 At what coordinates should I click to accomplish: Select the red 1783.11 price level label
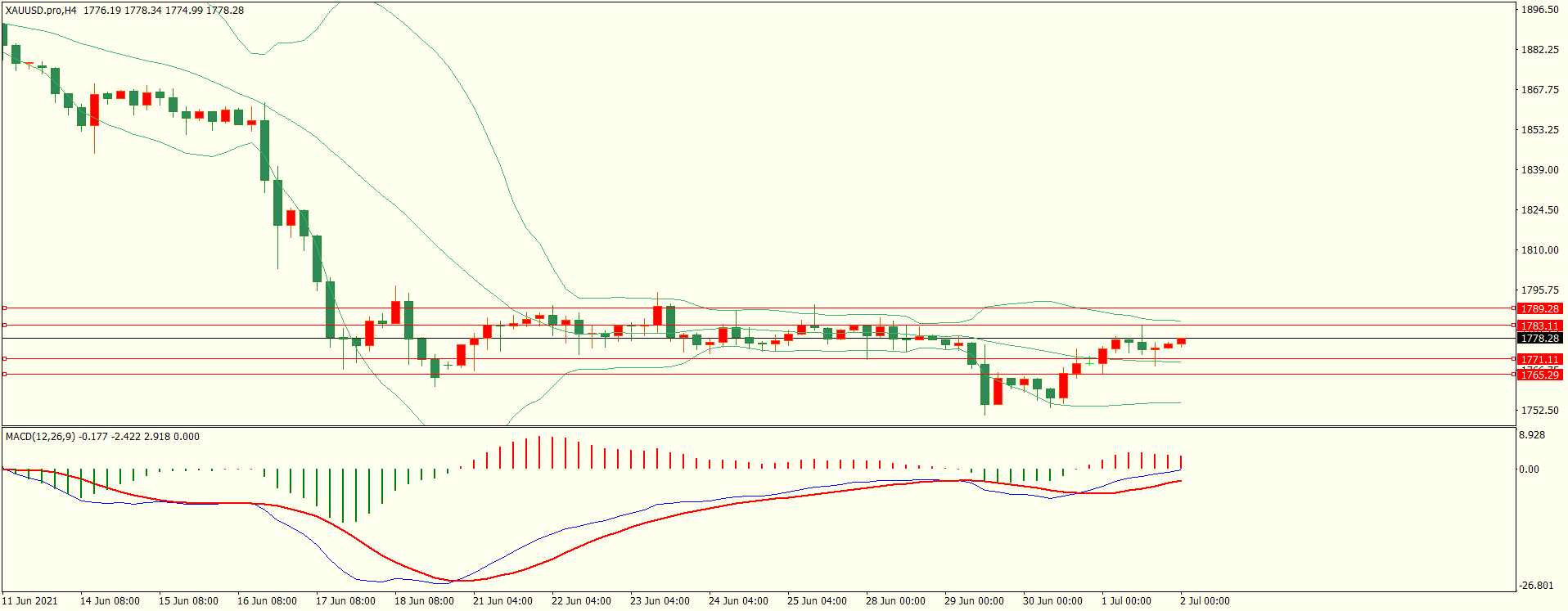pos(1539,326)
